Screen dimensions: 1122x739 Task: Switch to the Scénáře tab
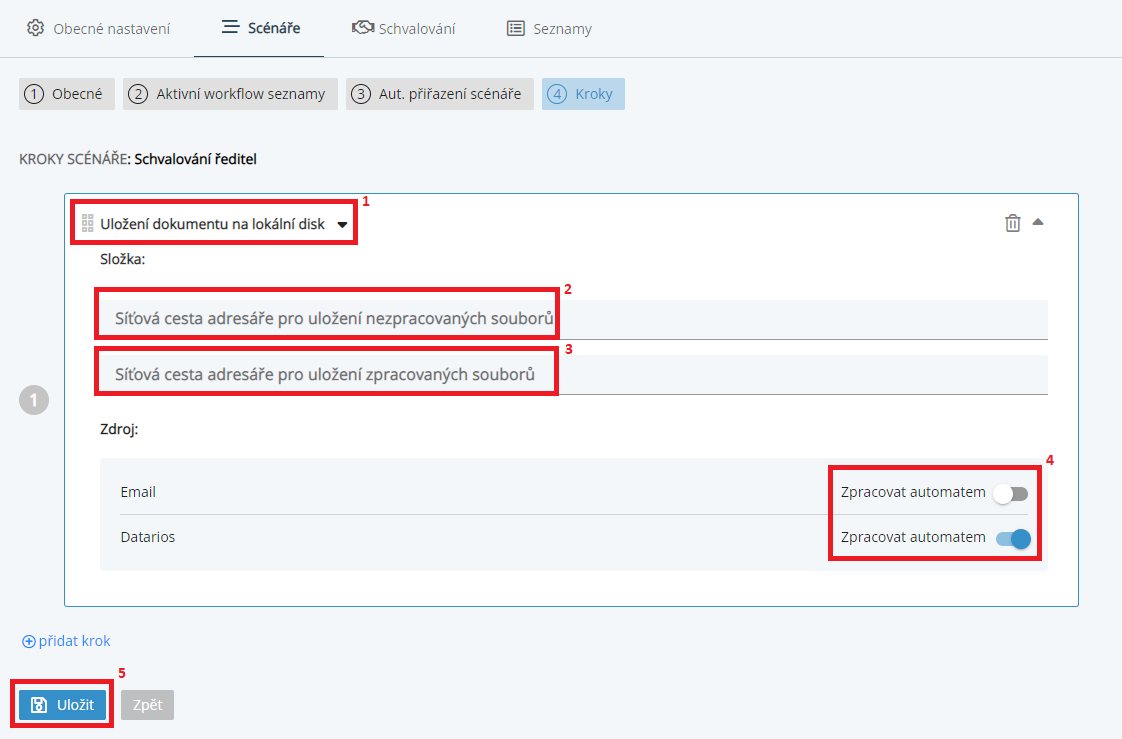[259, 29]
